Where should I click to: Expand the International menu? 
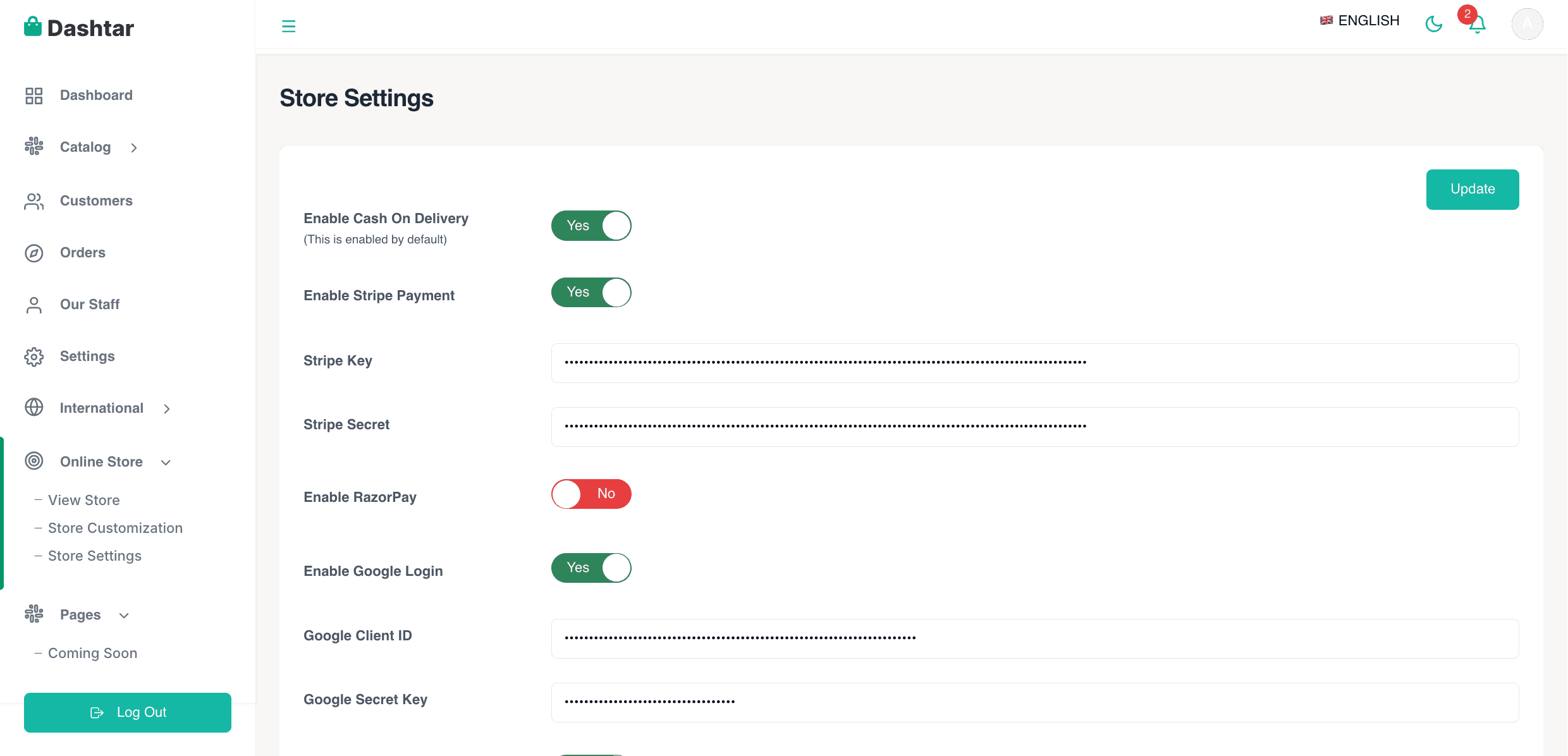pyautogui.click(x=102, y=408)
